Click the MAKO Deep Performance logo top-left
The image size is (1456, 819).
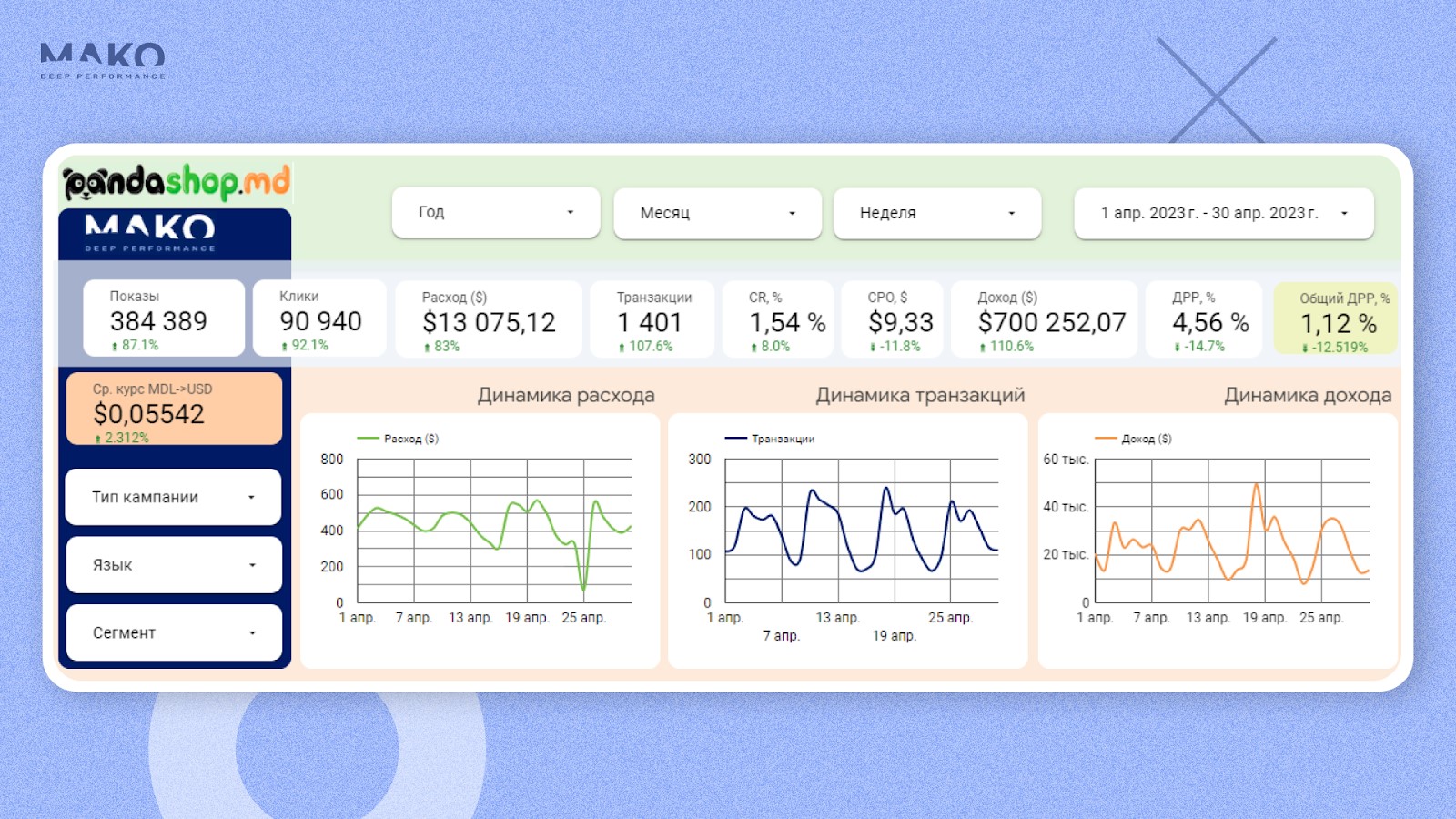pos(103,60)
